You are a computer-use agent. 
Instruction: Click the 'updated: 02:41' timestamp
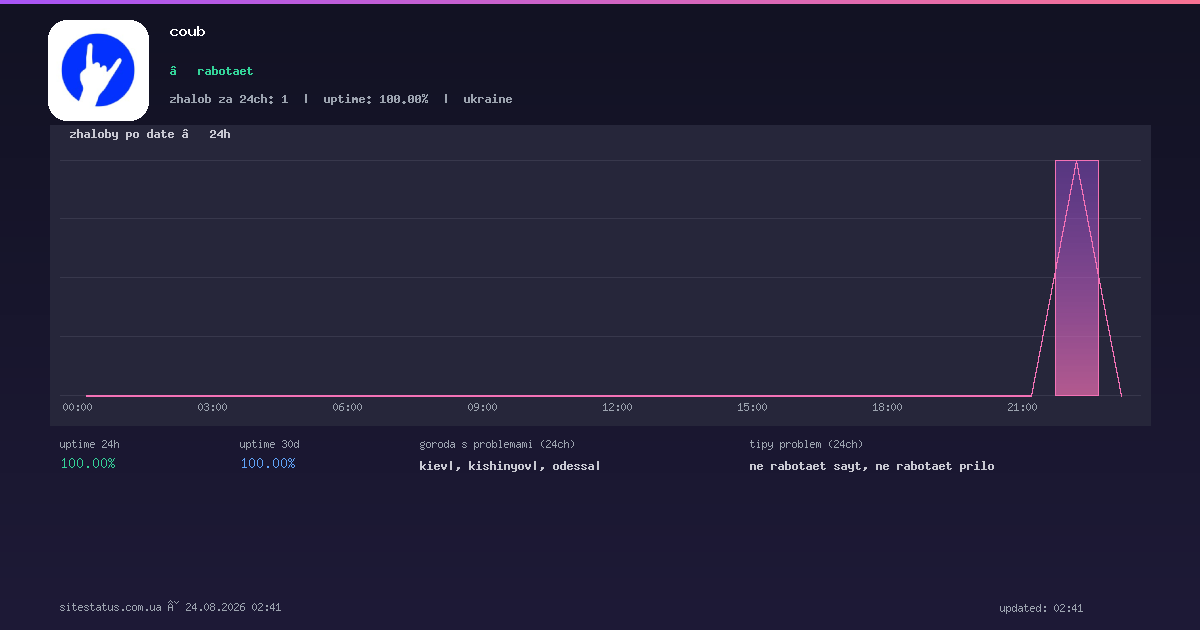1041,608
